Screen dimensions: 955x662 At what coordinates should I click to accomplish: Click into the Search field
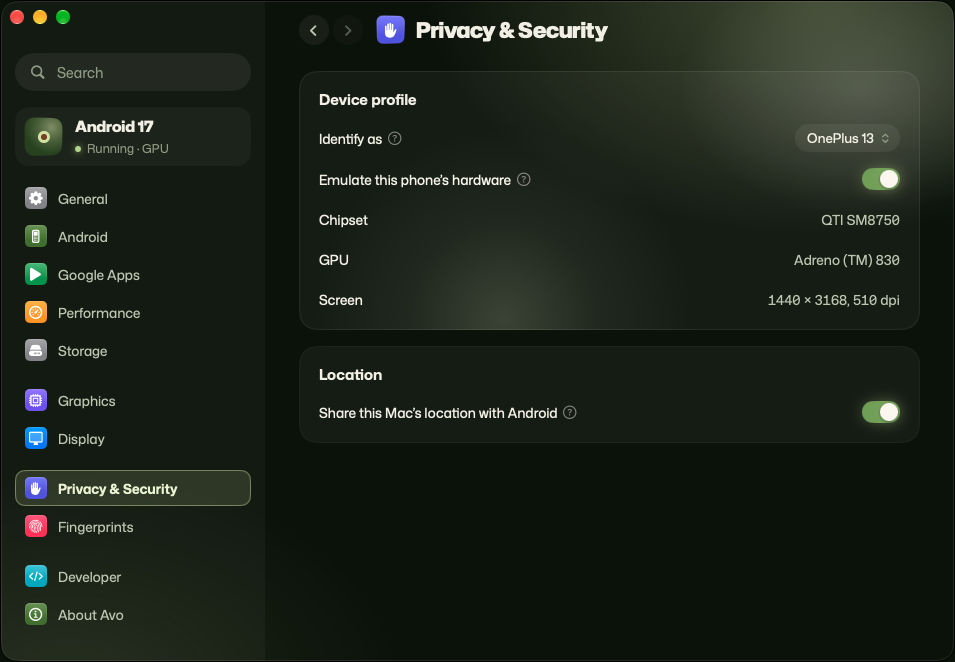point(133,72)
